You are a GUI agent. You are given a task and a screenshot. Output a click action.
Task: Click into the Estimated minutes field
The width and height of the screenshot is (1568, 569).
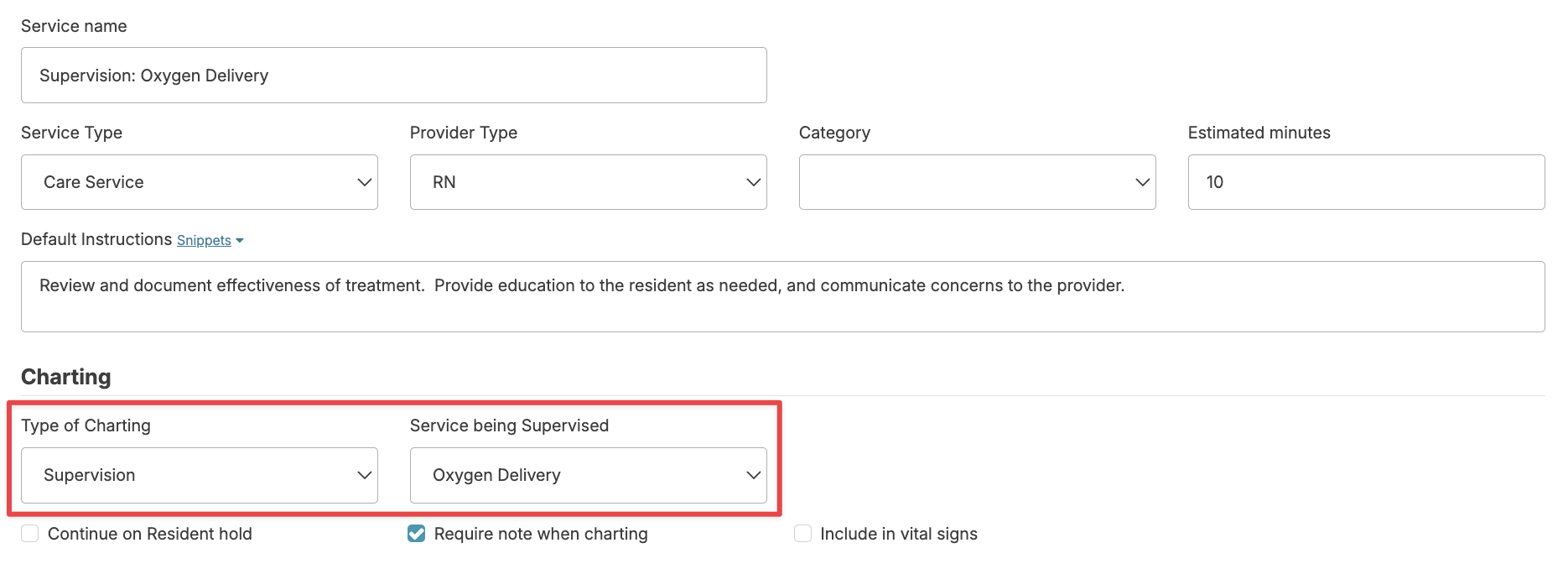pos(1365,182)
